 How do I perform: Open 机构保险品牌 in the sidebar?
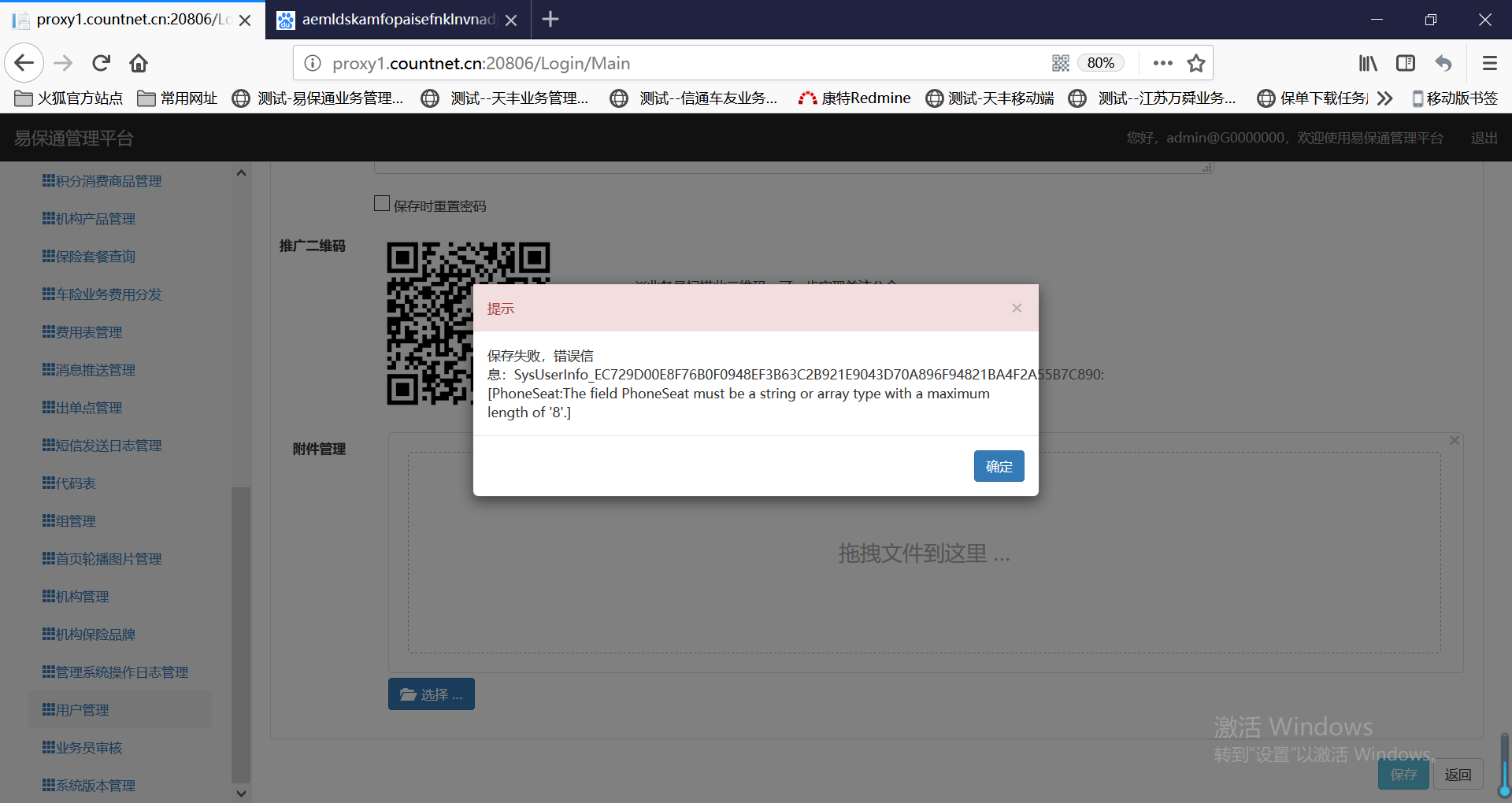(89, 635)
